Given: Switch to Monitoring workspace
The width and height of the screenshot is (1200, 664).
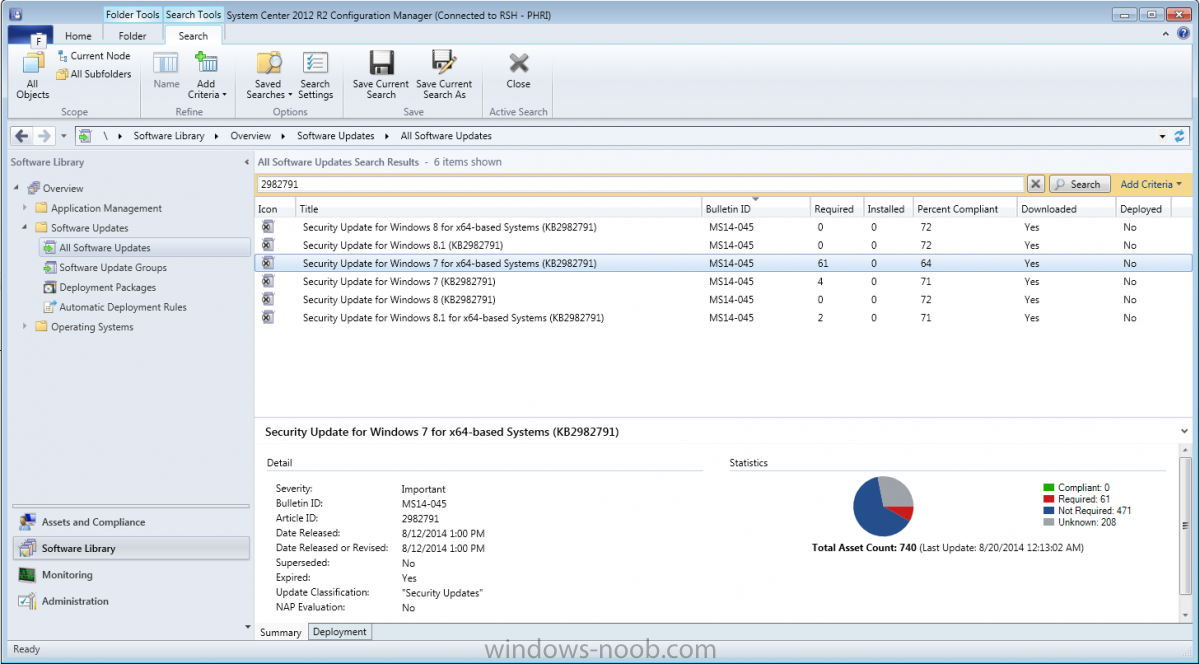Looking at the screenshot, I should click(130, 575).
